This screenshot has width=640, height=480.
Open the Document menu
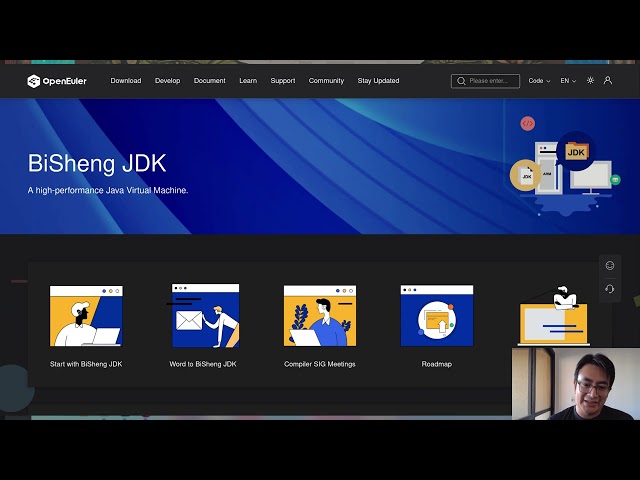tap(209, 81)
